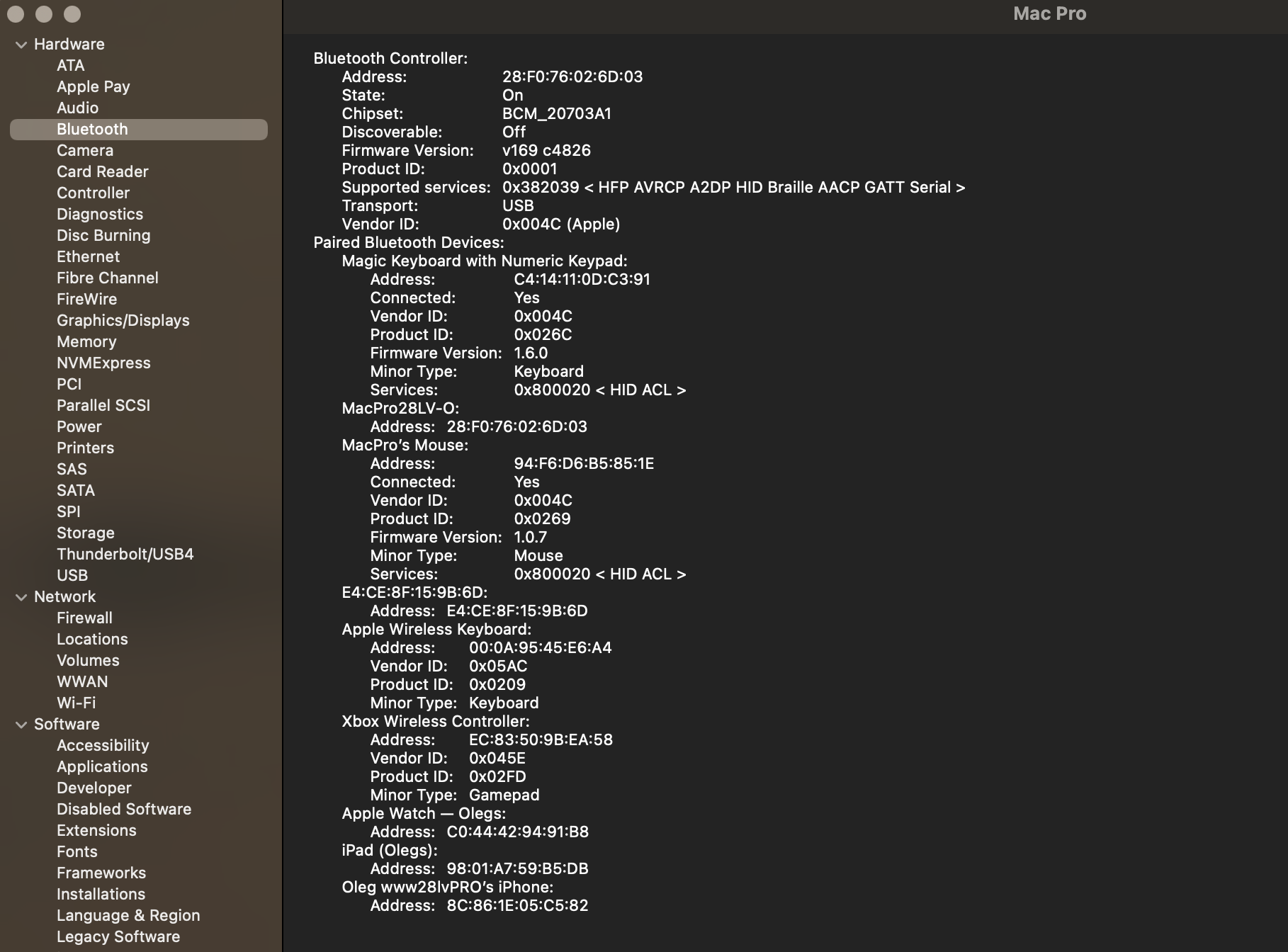Open Camera in the sidebar

85,150
